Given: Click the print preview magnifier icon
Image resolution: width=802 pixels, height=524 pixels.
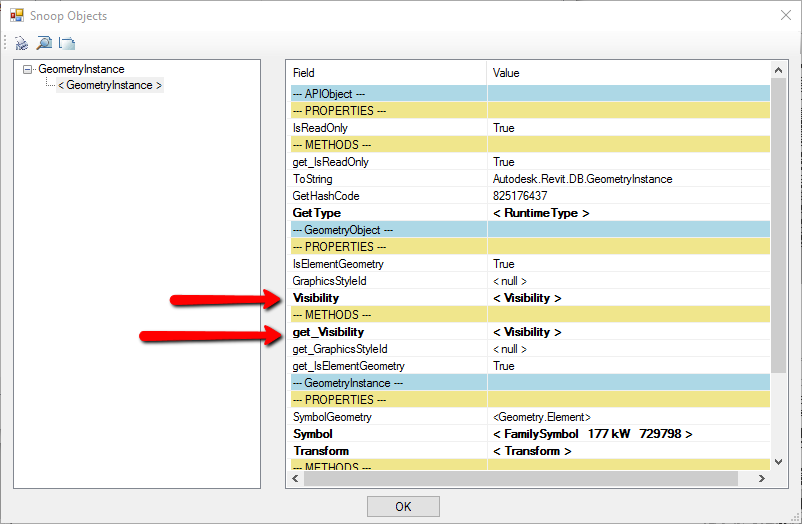Looking at the screenshot, I should [44, 43].
